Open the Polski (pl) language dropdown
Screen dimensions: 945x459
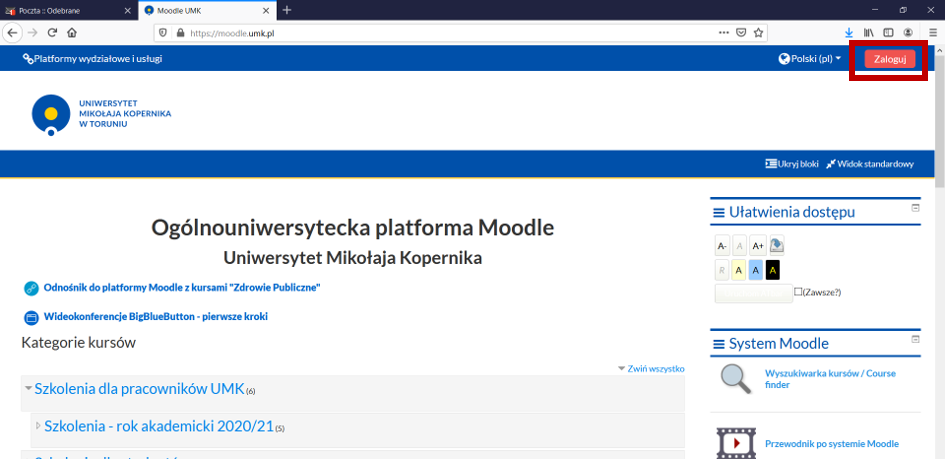[x=809, y=59]
